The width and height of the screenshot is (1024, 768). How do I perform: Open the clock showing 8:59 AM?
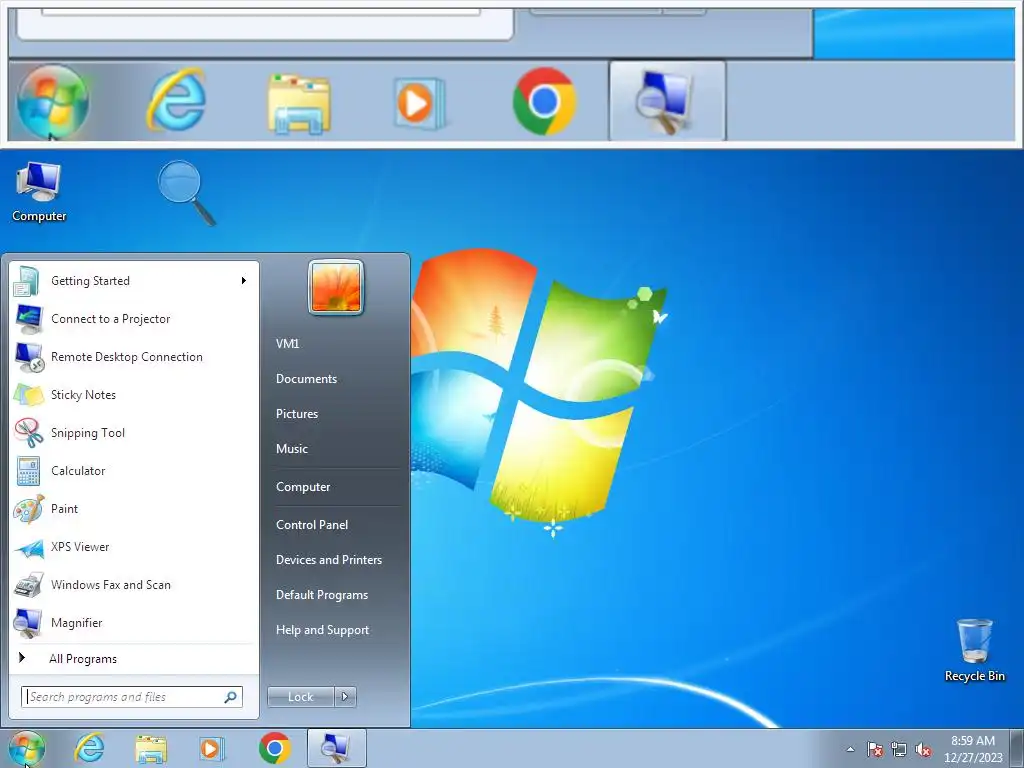[973, 749]
